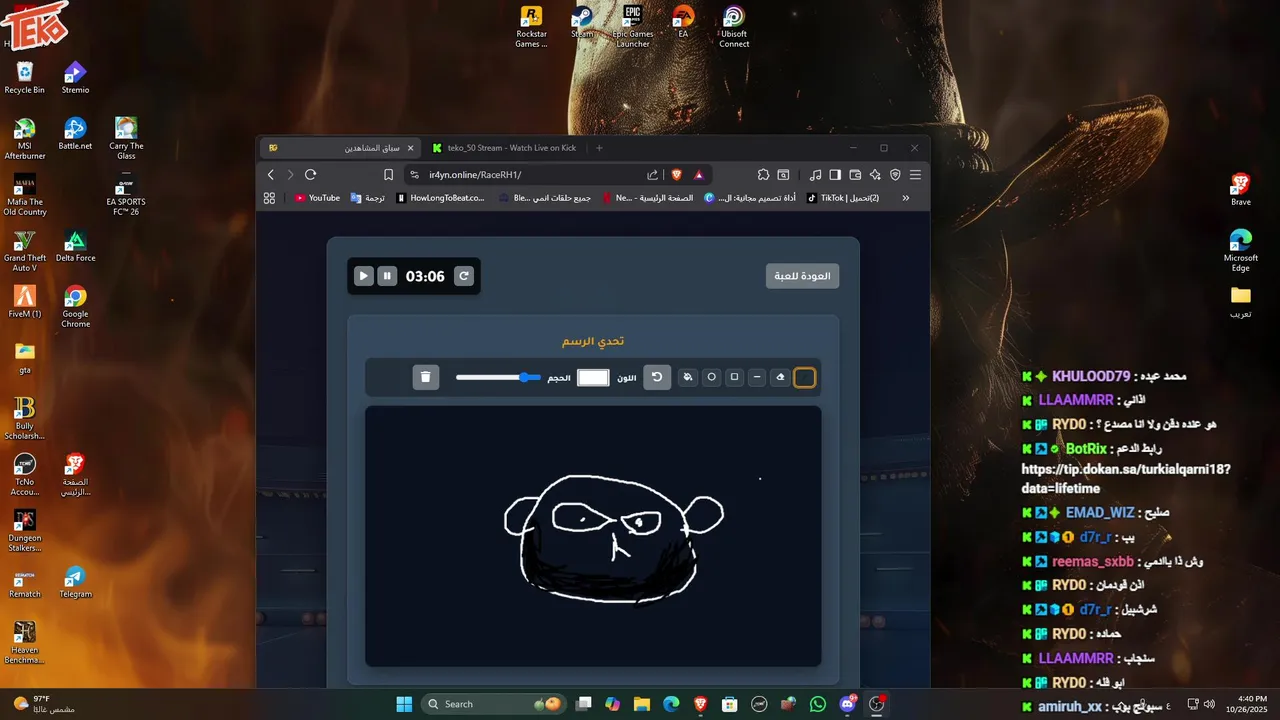Open the Telegram desktop shortcut

pyautogui.click(x=75, y=582)
